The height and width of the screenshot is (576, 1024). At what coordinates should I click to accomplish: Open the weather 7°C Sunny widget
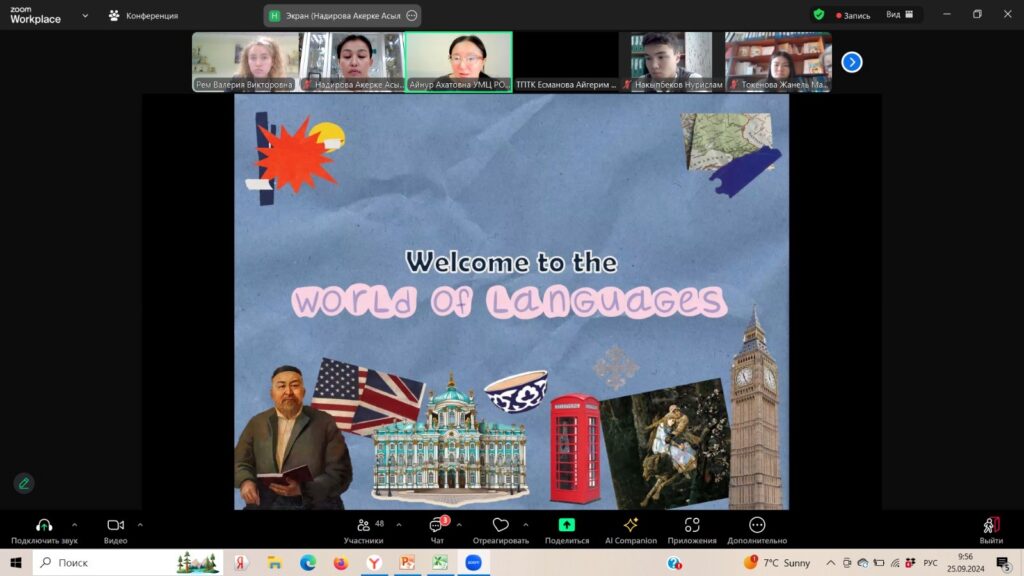(777, 562)
